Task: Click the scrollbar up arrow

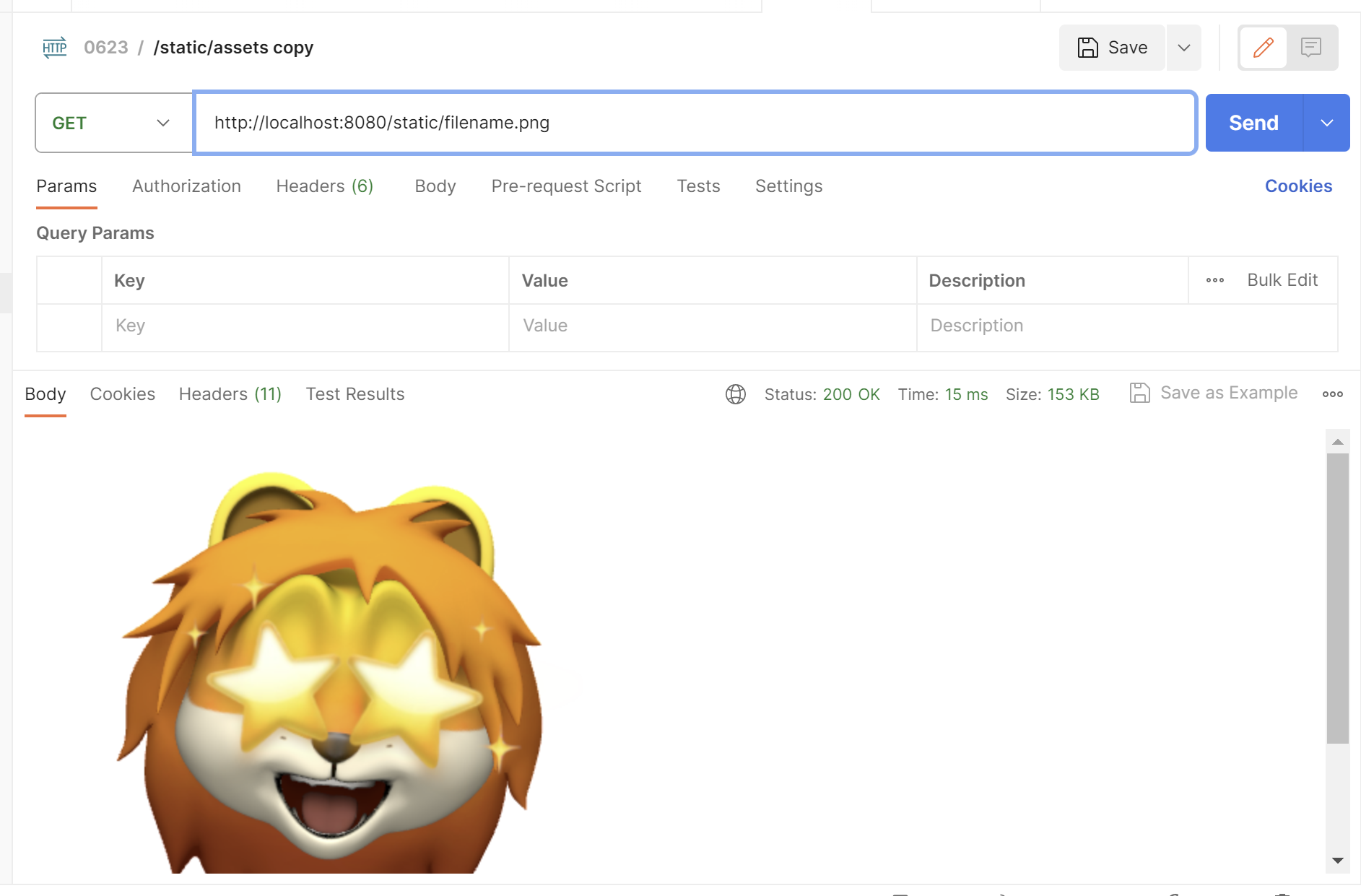Action: tap(1338, 441)
